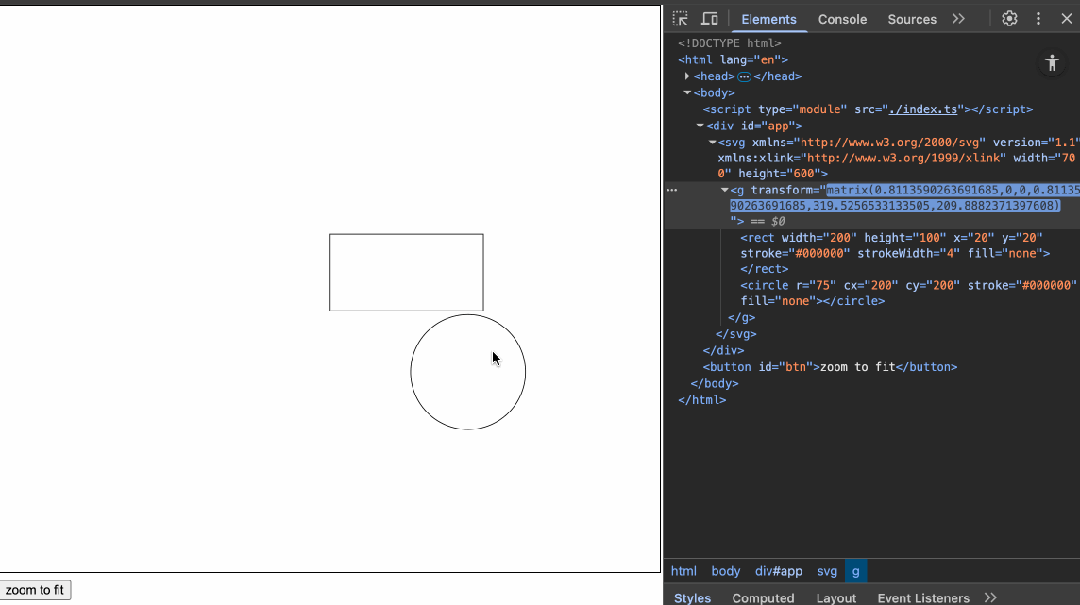
Task: Select the button id btn row
Action: (x=829, y=367)
